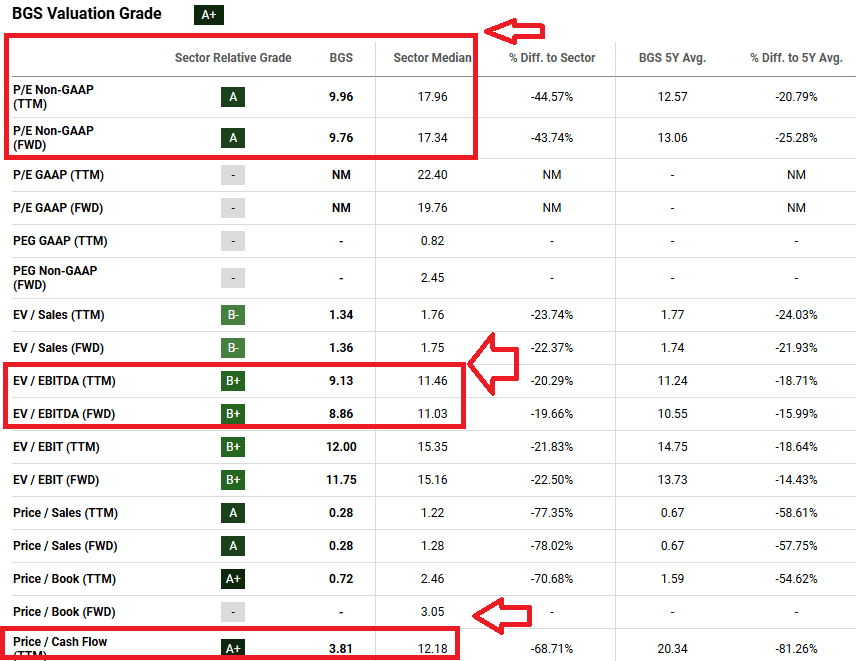The width and height of the screenshot is (863, 661).
Task: Select the A grade badge for P/E Non-GAAP (TTM)
Action: (232, 97)
